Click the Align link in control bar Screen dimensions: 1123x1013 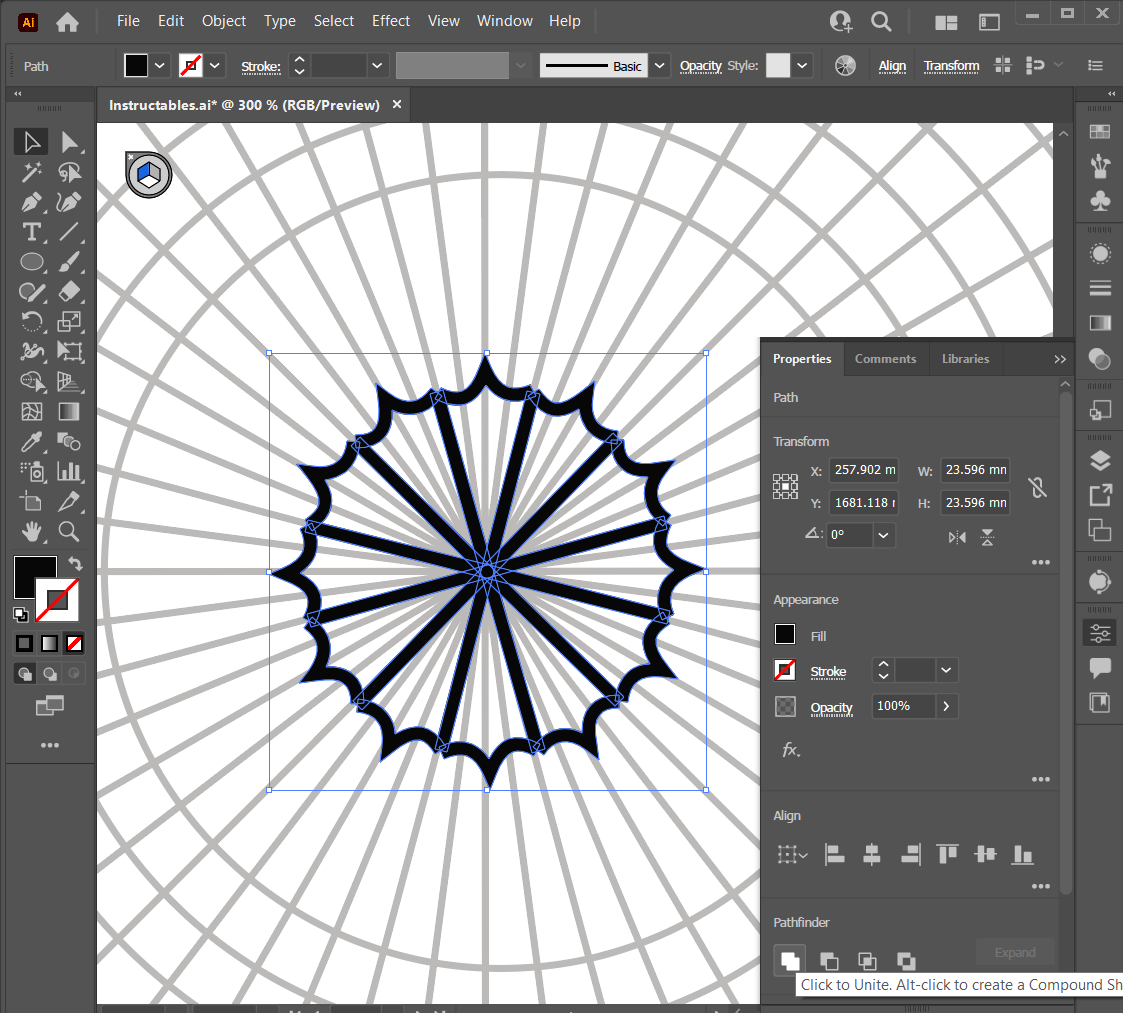coord(892,66)
